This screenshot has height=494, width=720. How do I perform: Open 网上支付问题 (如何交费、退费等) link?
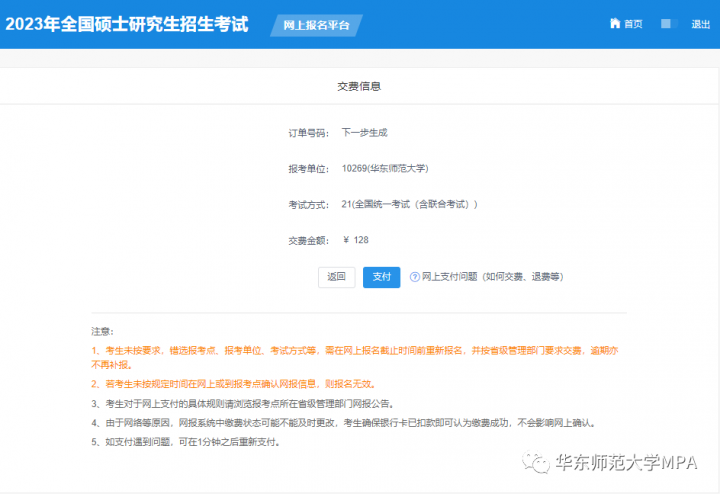492,277
